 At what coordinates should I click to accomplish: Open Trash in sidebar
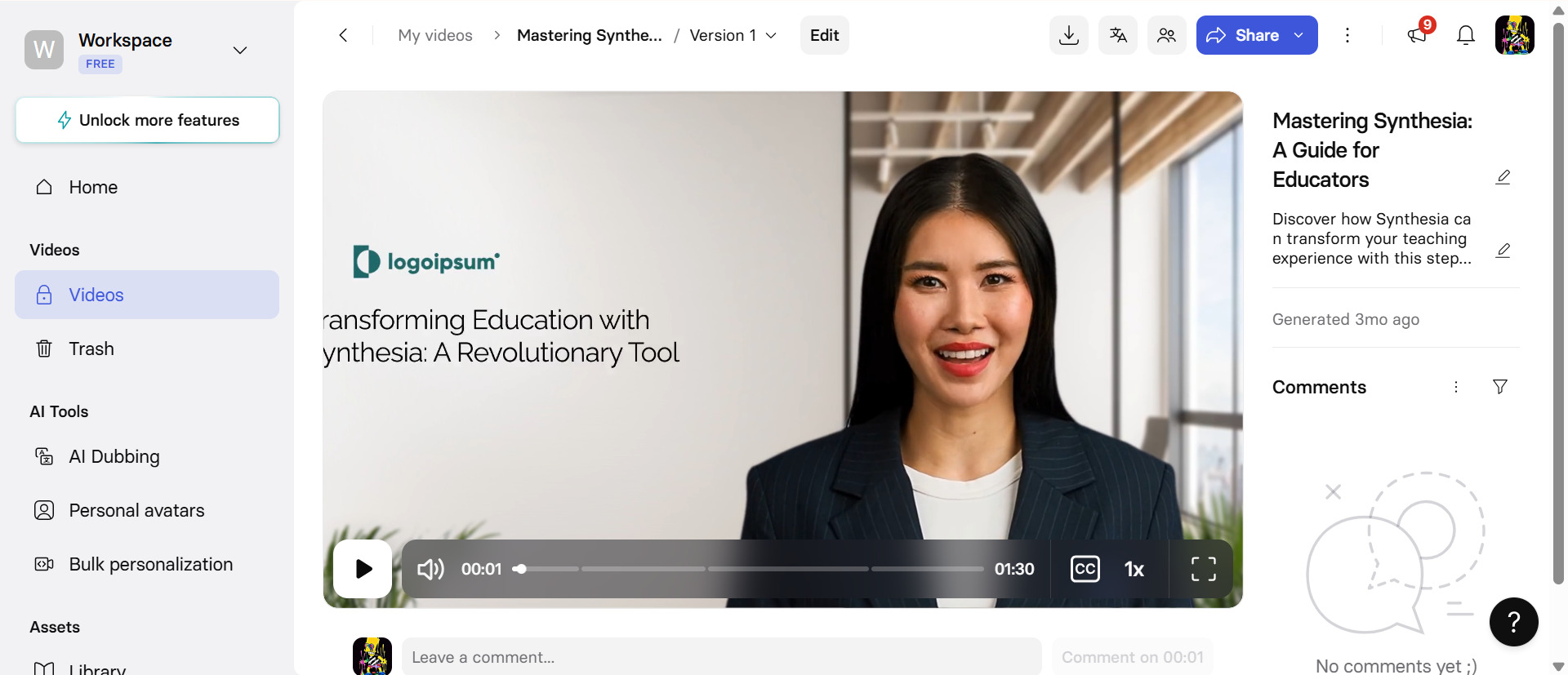pyautogui.click(x=147, y=349)
